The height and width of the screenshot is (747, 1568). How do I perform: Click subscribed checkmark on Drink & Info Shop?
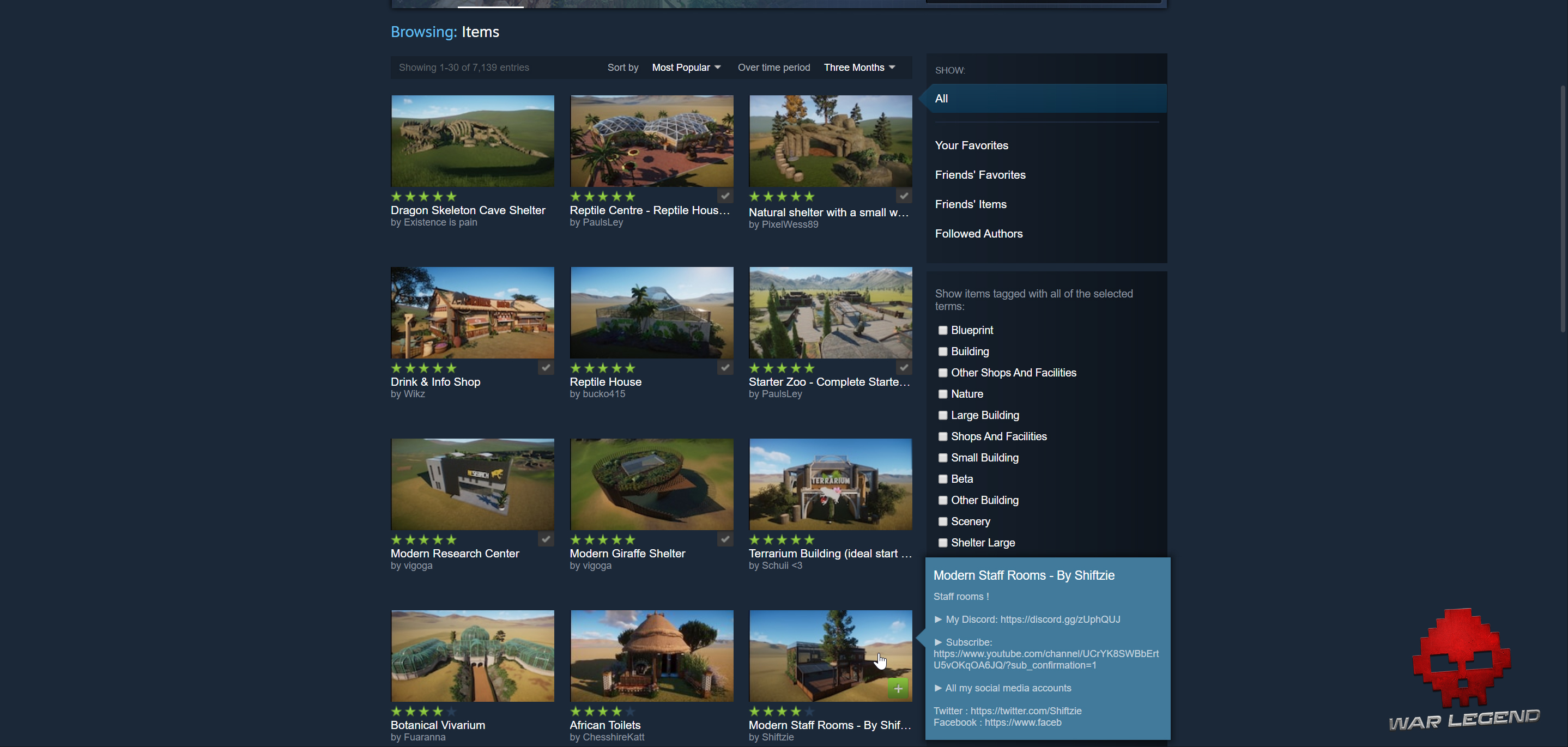(x=546, y=367)
